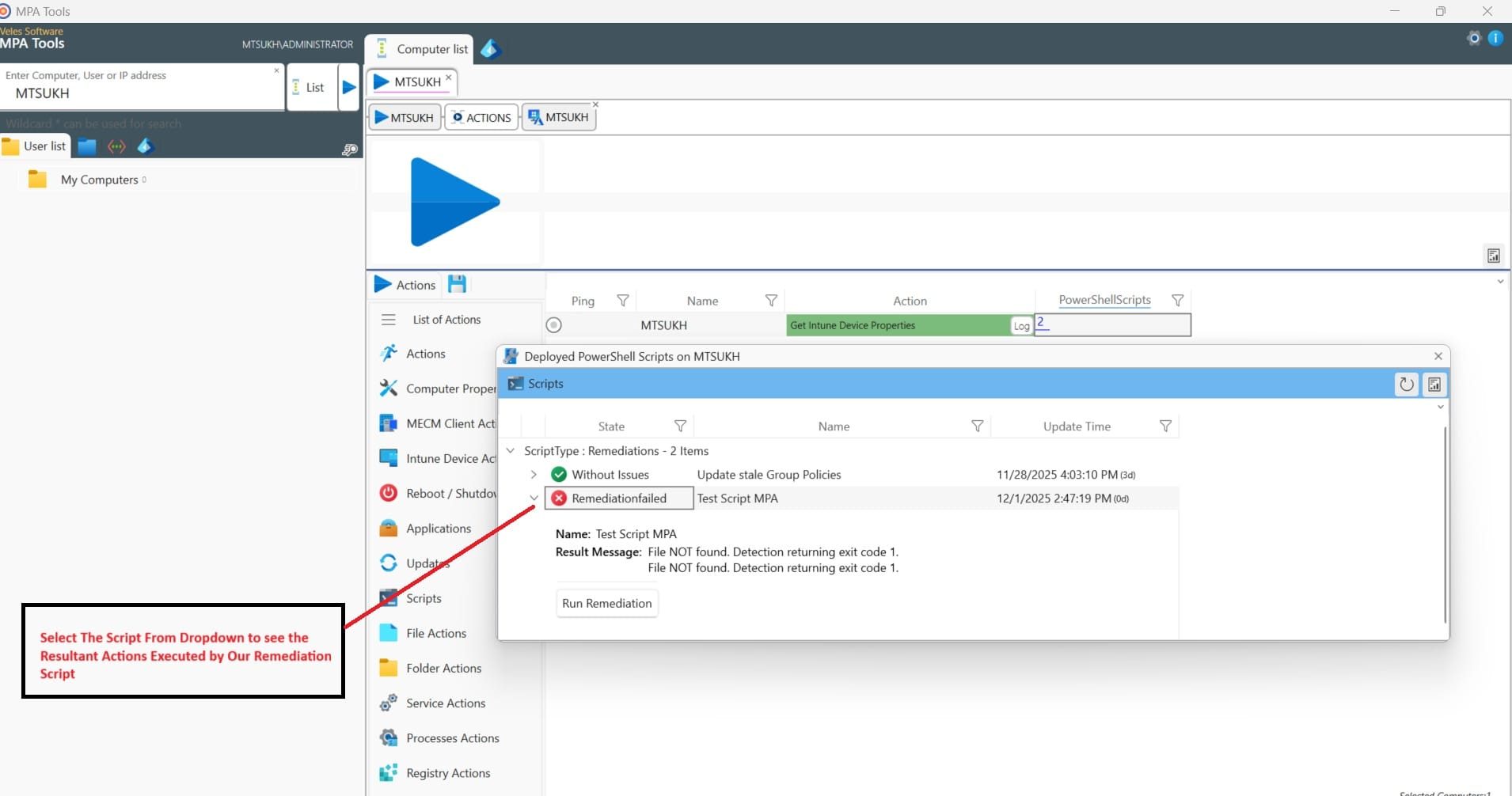
Task: Open MECM Client Actions category
Action: tap(438, 423)
